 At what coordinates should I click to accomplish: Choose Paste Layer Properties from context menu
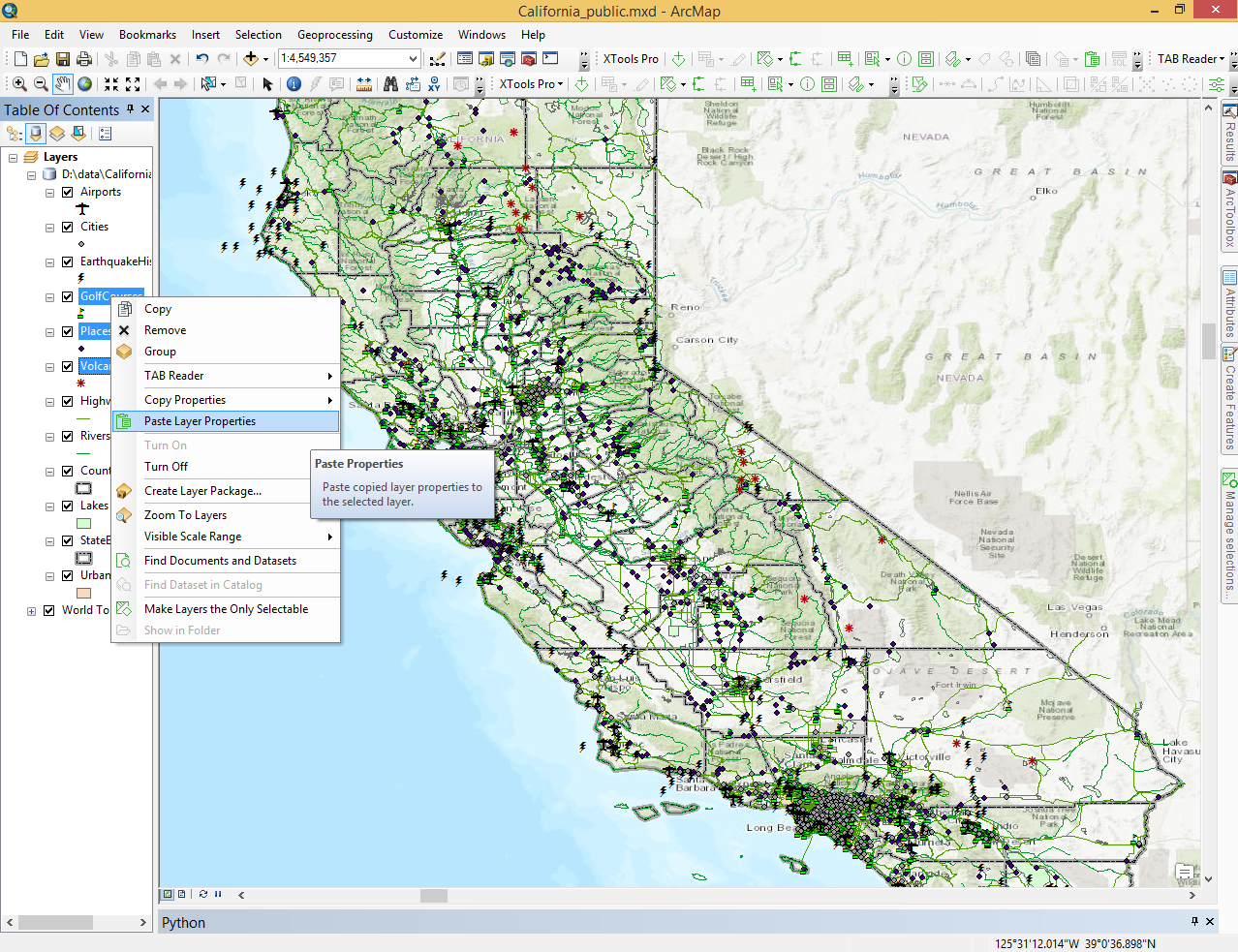coord(227,421)
